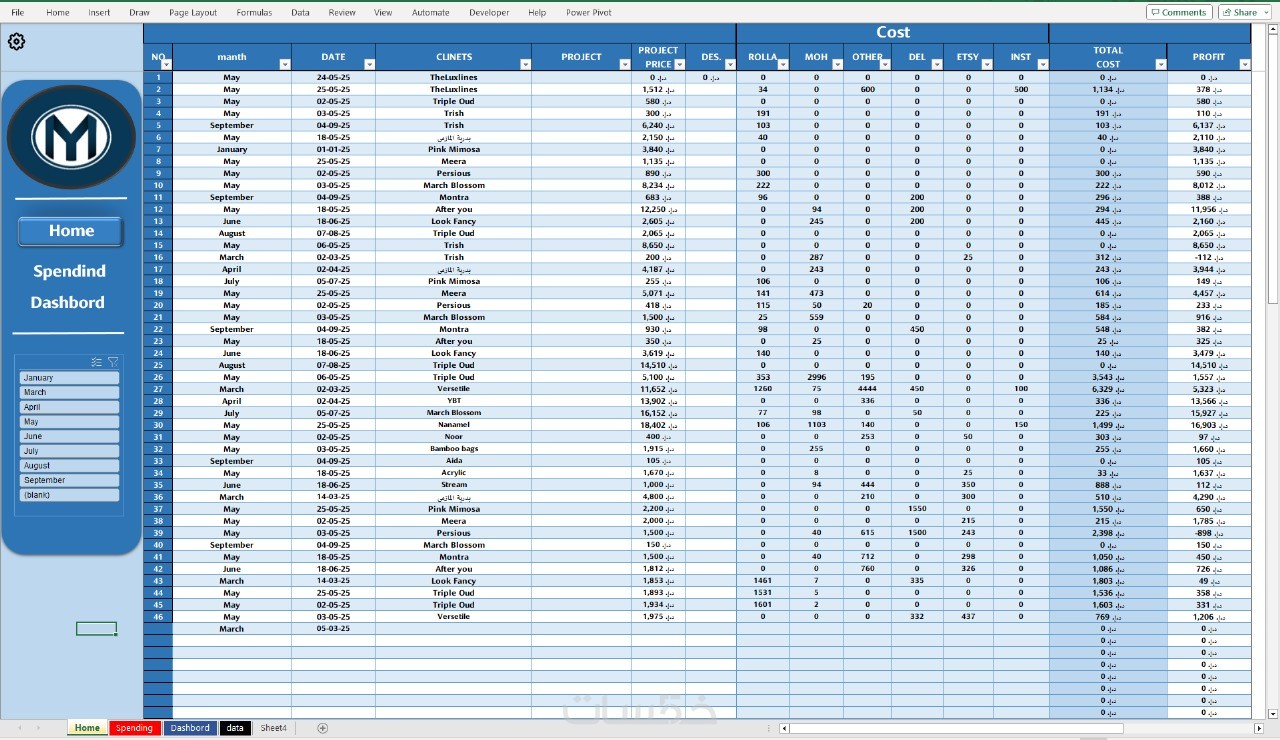Click the Spendind sidebar link

(69, 271)
